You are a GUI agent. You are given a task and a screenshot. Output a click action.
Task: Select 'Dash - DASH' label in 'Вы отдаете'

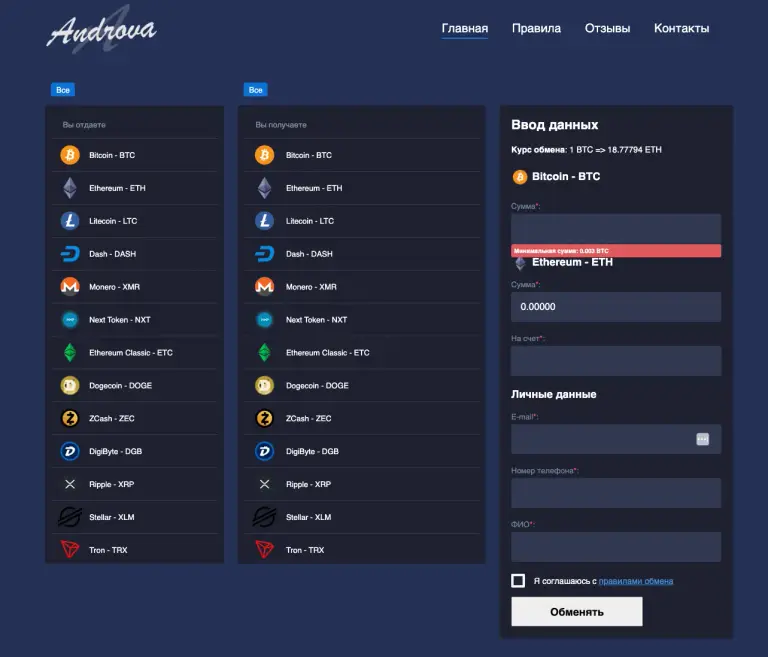click(x=113, y=254)
